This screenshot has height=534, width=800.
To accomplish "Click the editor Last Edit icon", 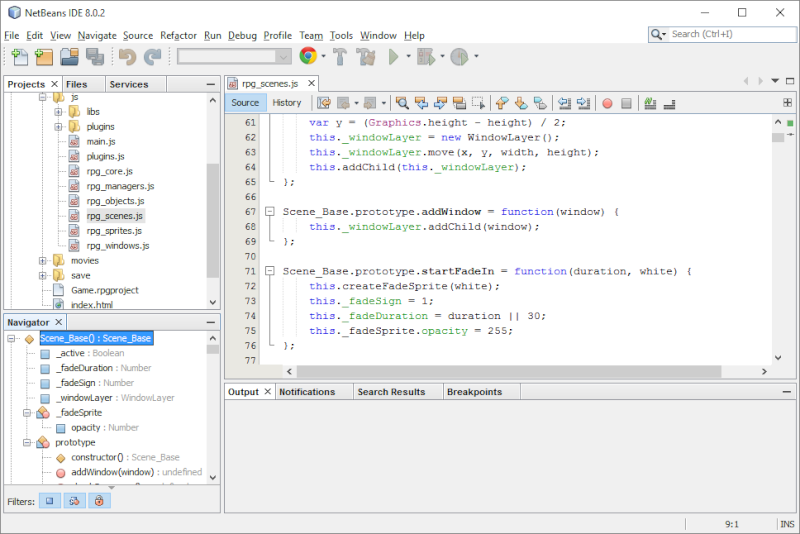I will click(324, 104).
